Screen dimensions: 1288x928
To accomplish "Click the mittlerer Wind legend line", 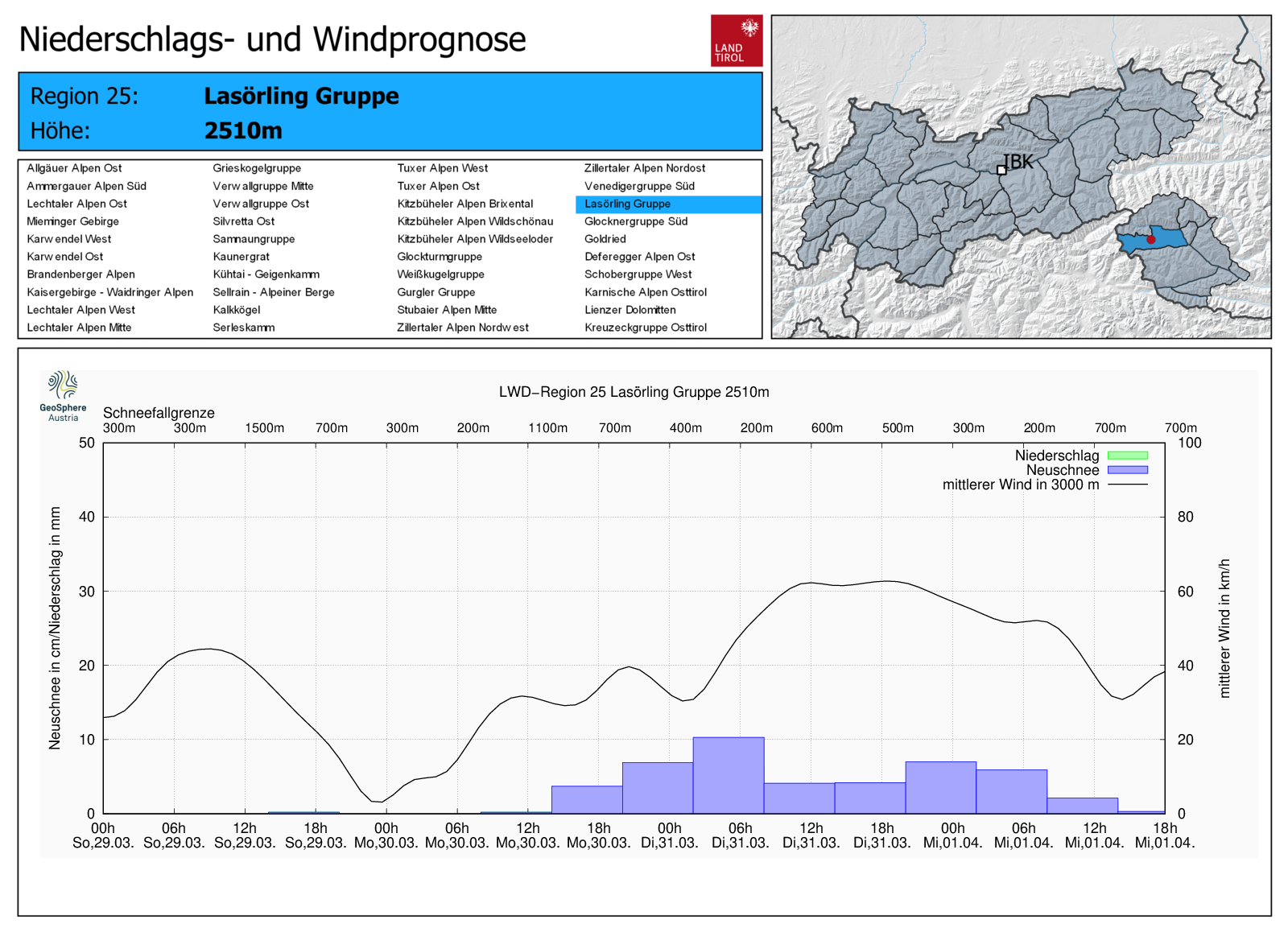I will click(x=1127, y=485).
